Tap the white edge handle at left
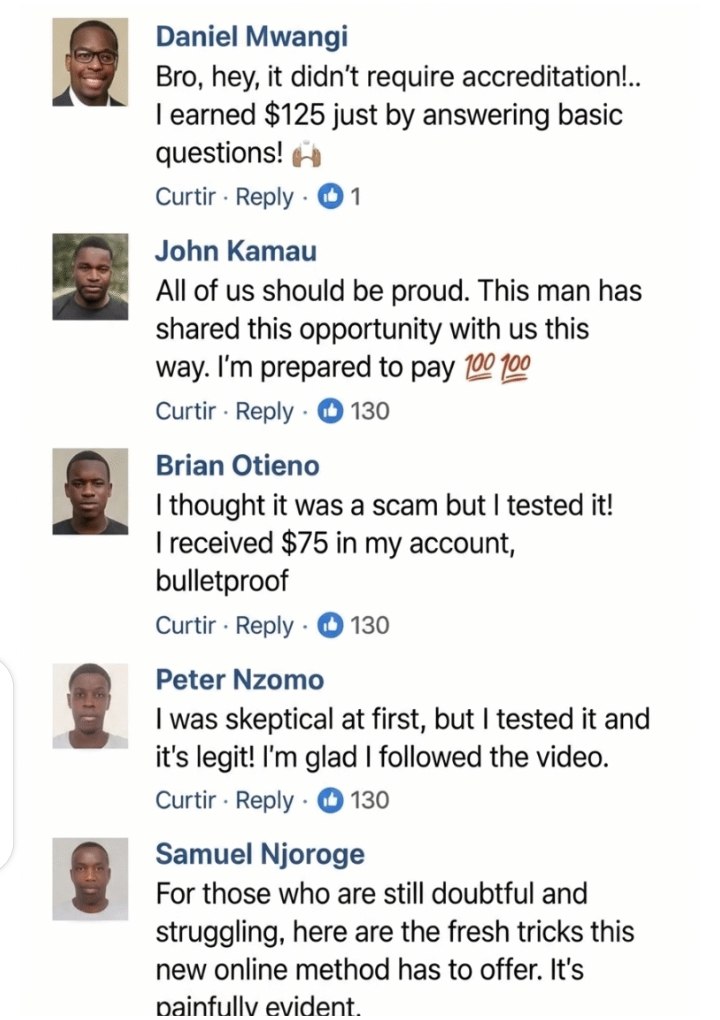This screenshot has width=720, height=1020. point(8,765)
